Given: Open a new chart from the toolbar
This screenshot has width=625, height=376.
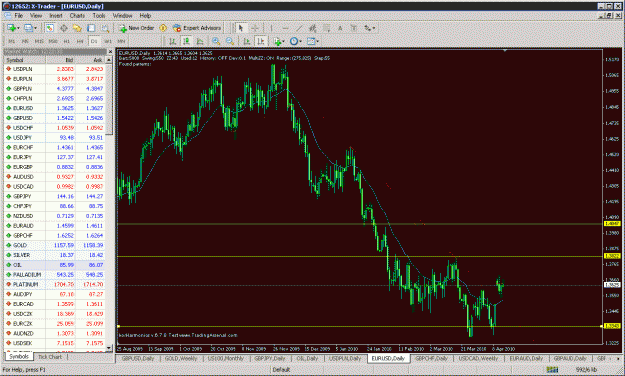Looking at the screenshot, I should point(11,28).
